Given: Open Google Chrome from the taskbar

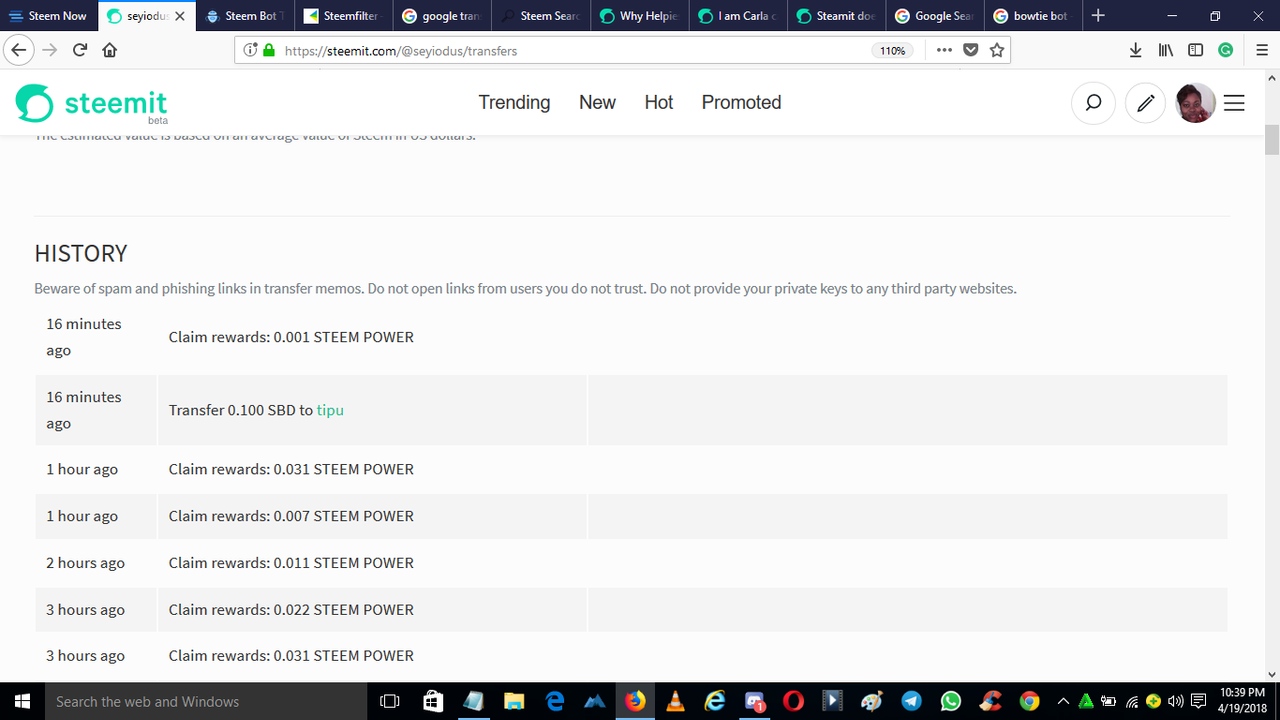Looking at the screenshot, I should [x=1029, y=701].
